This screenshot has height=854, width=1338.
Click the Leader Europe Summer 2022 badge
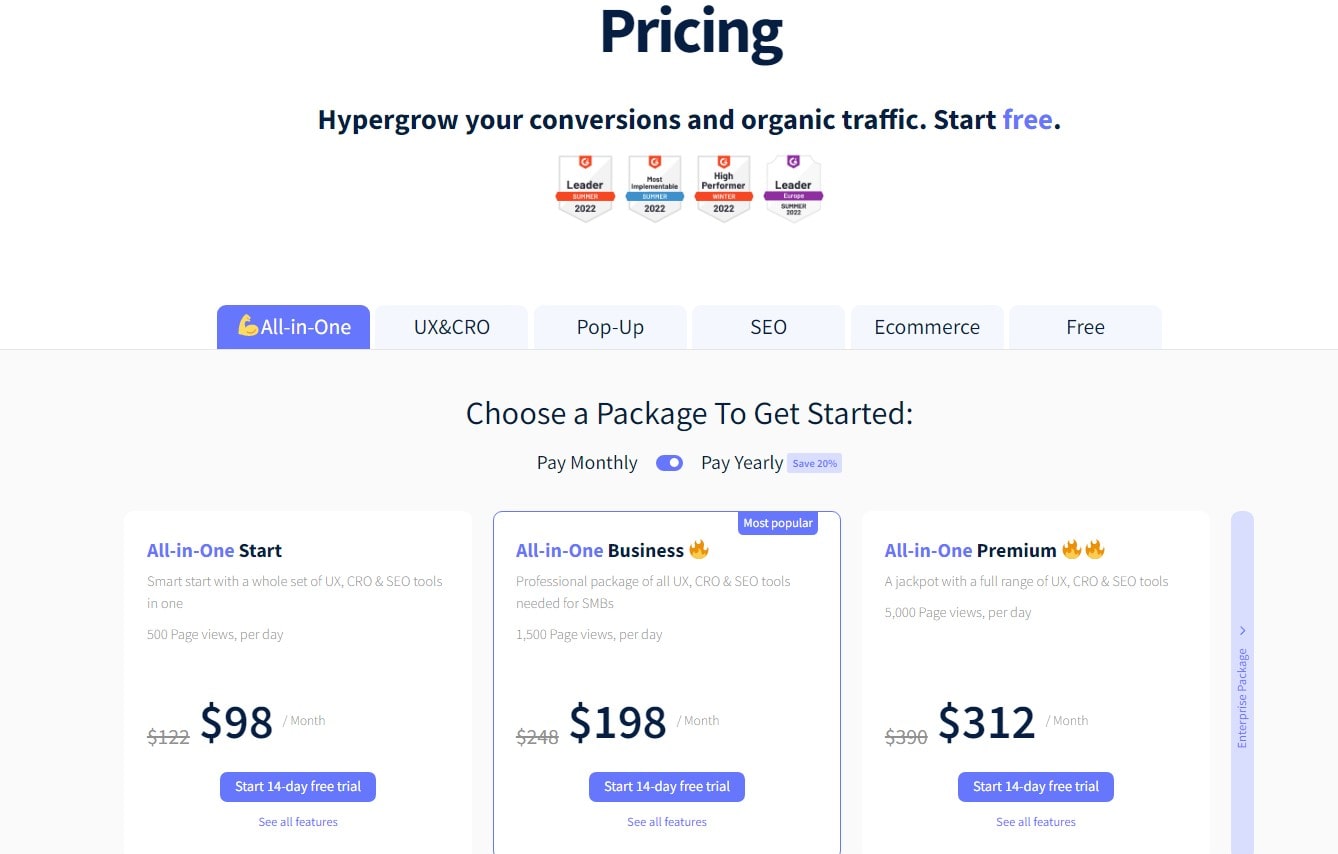pyautogui.click(x=793, y=187)
